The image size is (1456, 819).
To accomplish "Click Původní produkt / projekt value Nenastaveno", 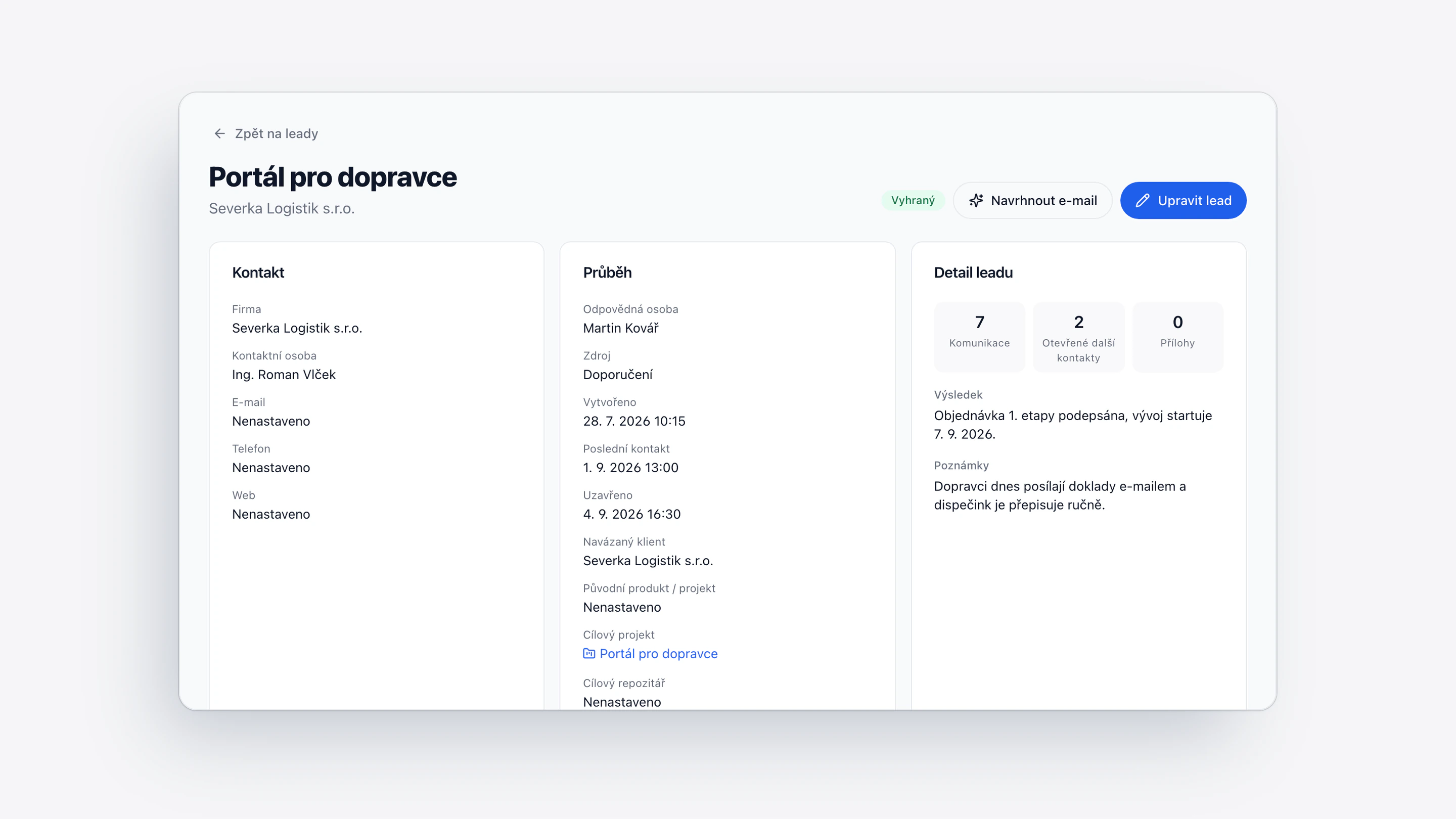I will (622, 607).
